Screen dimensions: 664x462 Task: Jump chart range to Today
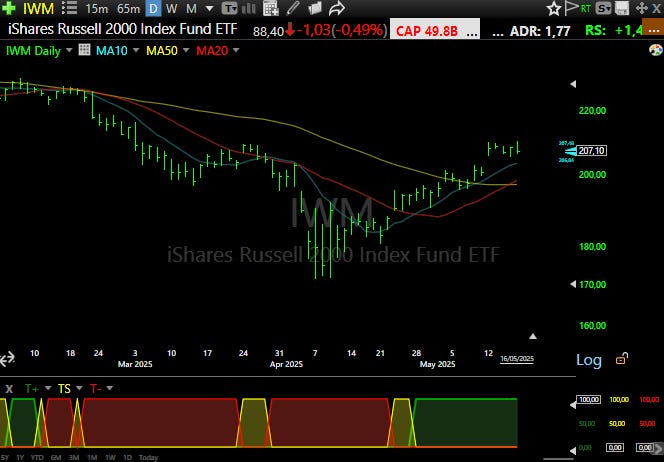[x=148, y=457]
